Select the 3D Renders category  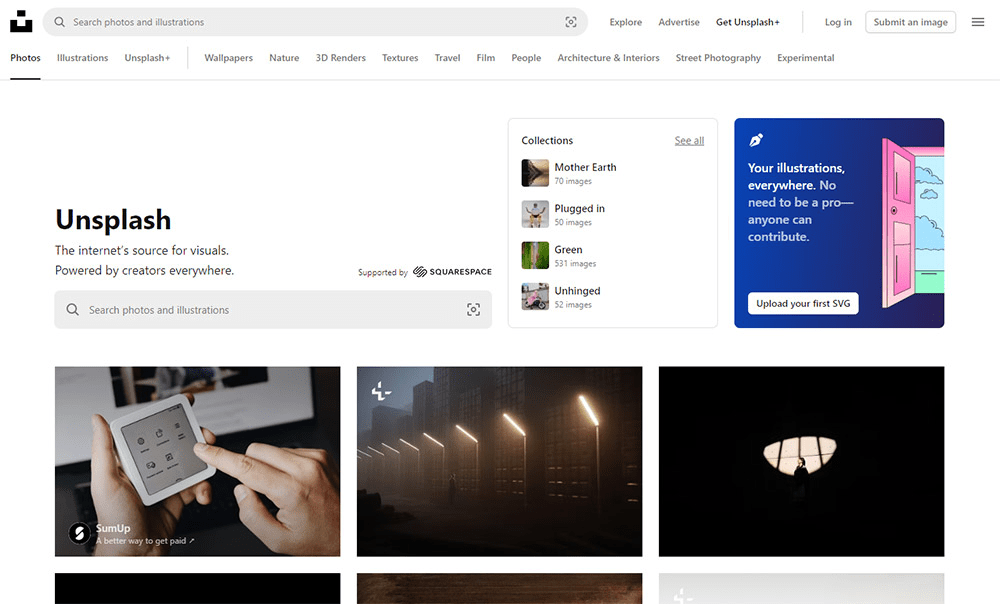[x=340, y=58]
